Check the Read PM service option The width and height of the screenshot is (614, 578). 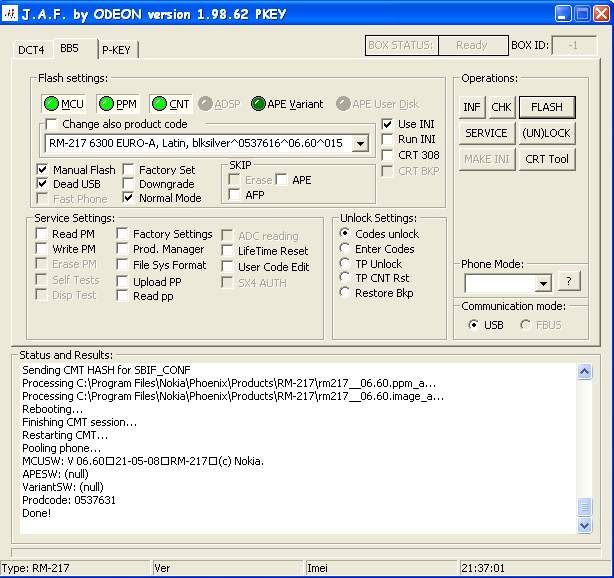[41, 233]
